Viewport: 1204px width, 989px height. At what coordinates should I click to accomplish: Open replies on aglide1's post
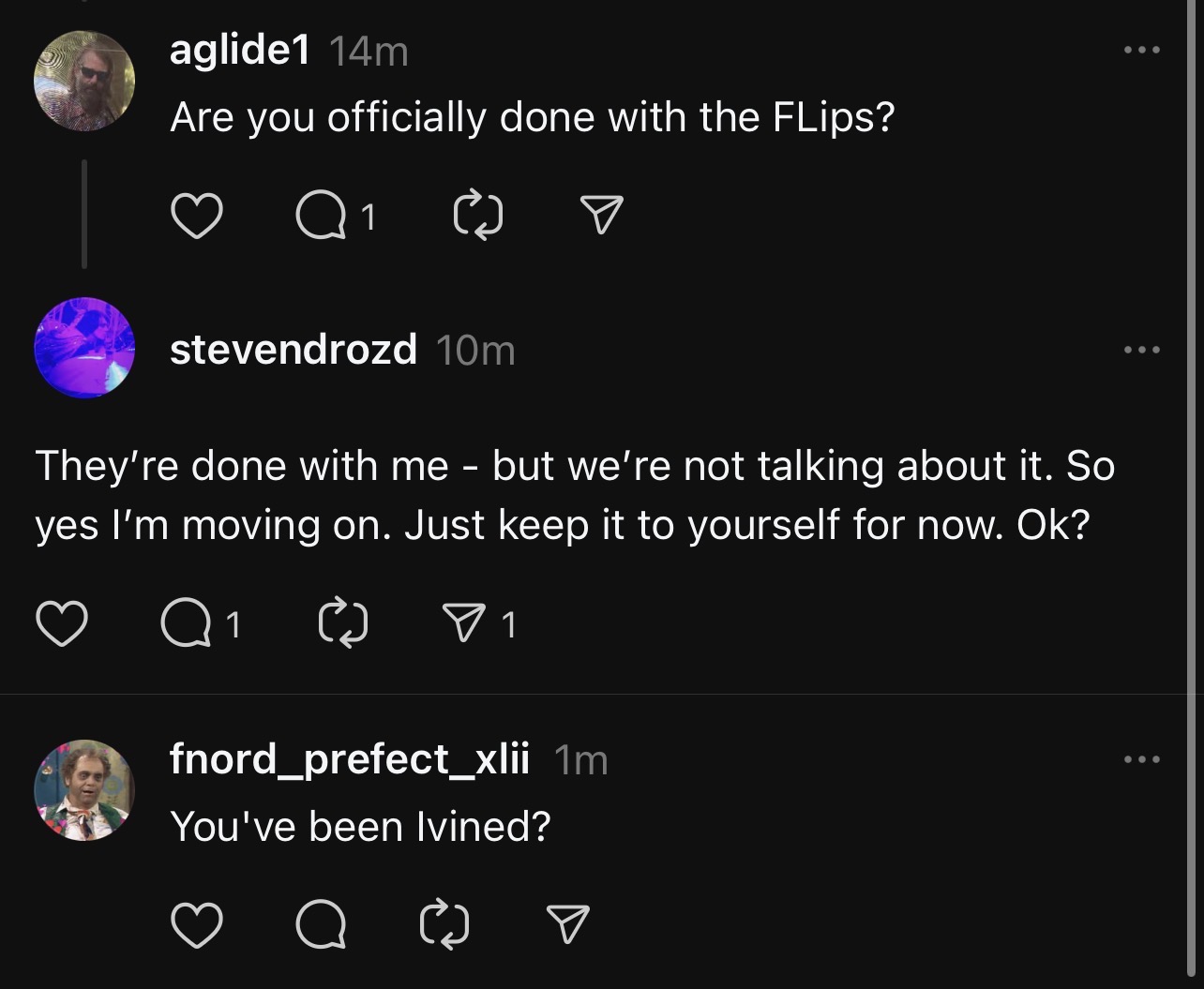pos(321,217)
